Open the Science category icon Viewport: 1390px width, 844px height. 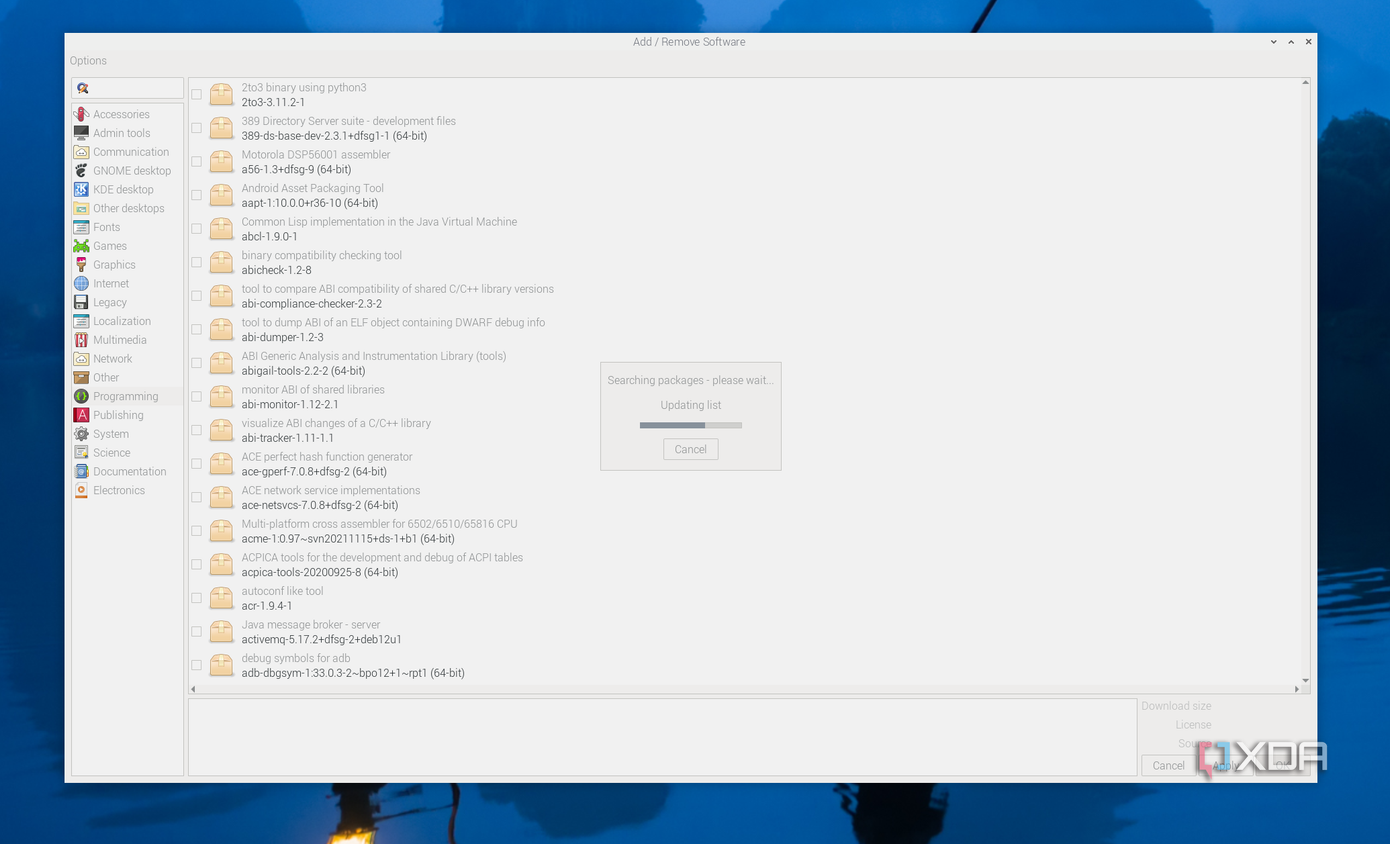[x=81, y=453]
